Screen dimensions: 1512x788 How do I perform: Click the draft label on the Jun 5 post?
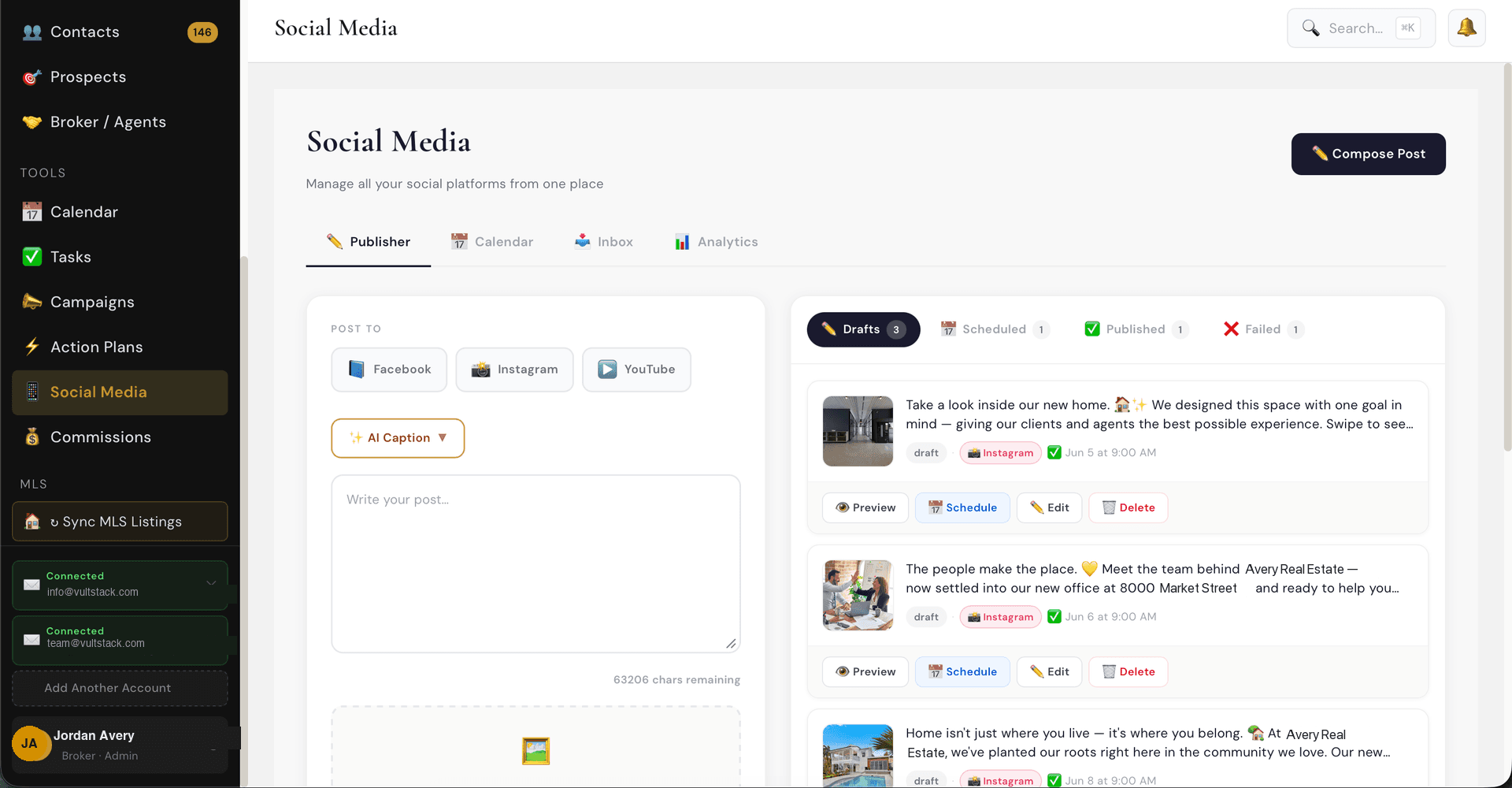(926, 453)
